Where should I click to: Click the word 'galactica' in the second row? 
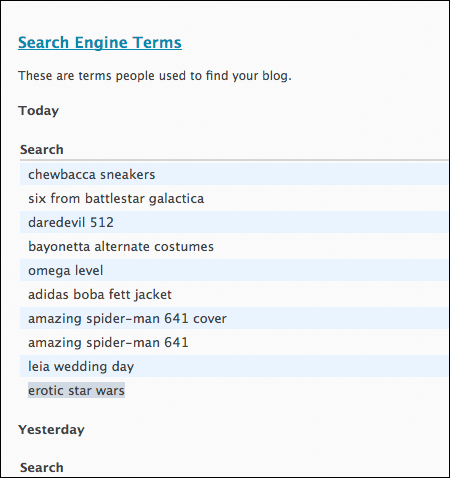[176, 198]
